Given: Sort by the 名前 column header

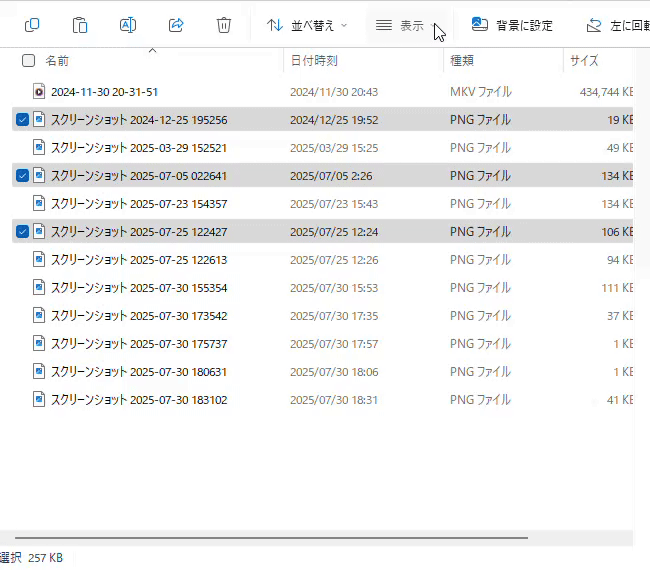Looking at the screenshot, I should [57, 61].
